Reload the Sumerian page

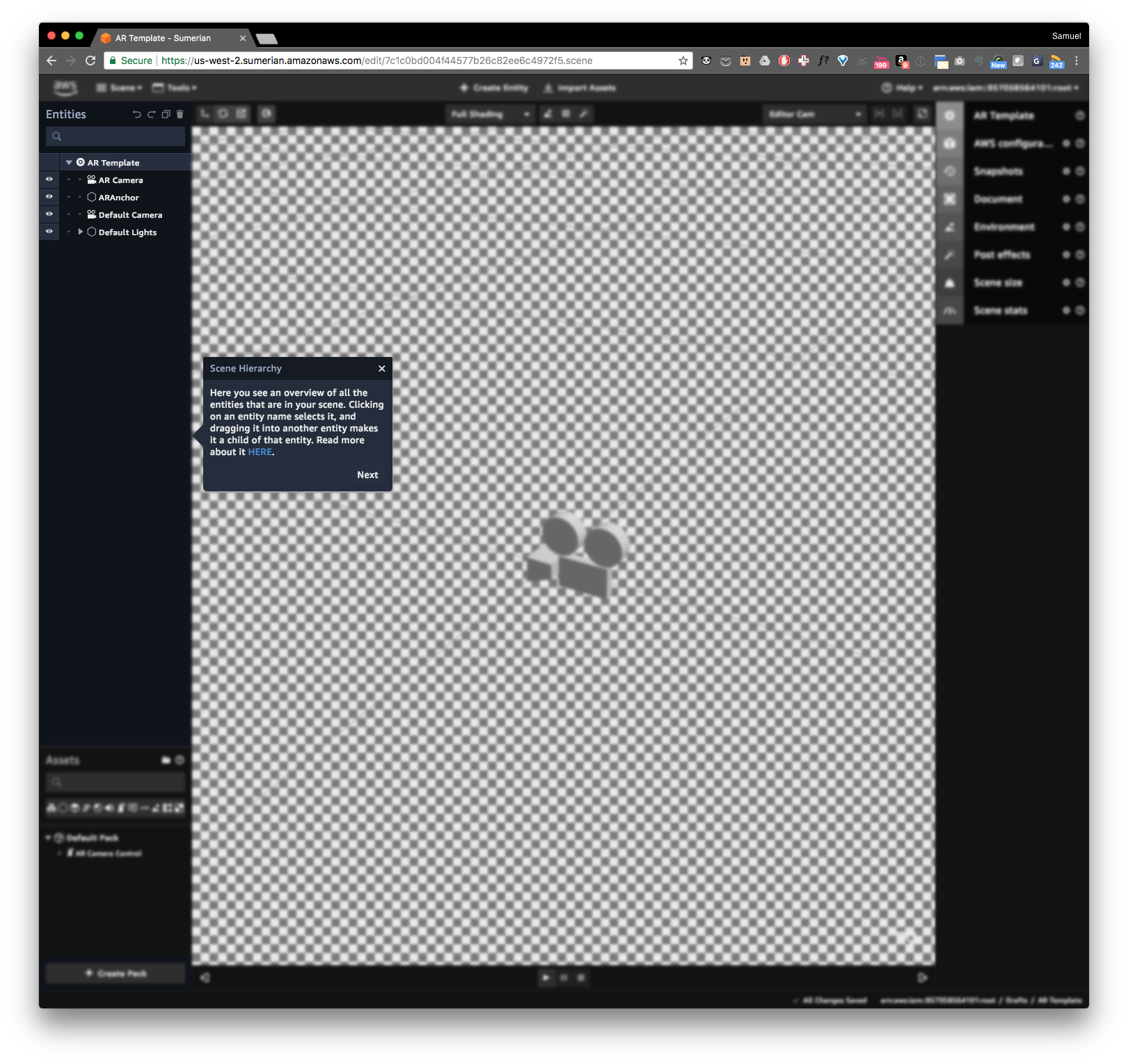tap(90, 61)
